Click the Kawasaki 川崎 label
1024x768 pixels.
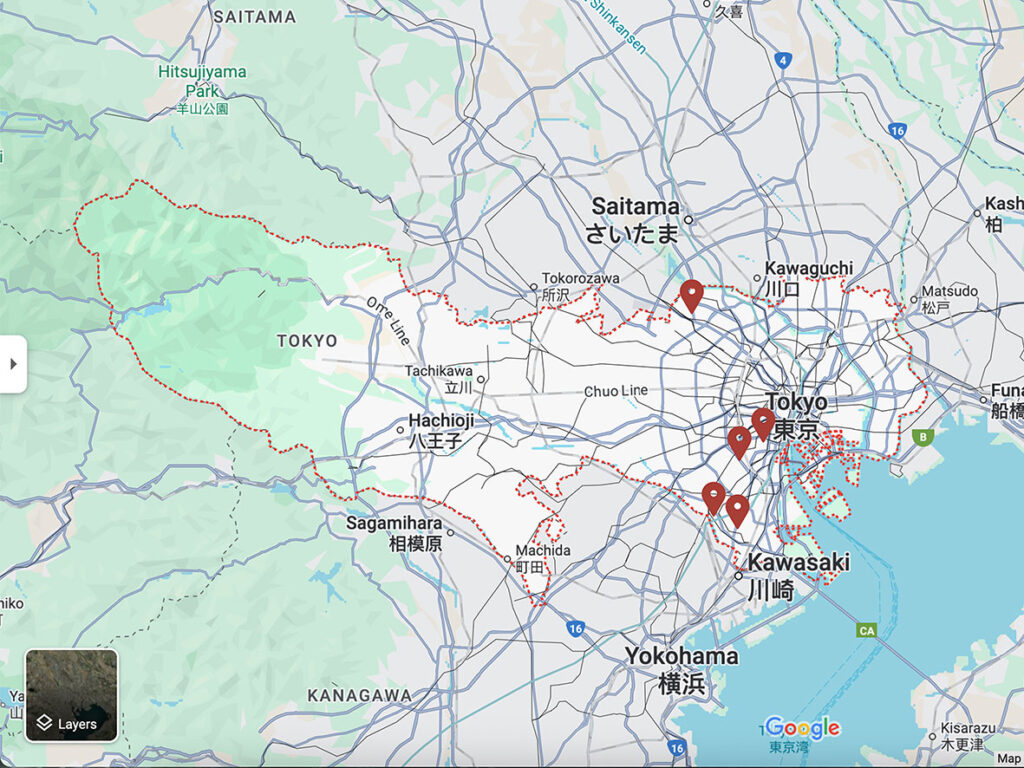click(798, 576)
